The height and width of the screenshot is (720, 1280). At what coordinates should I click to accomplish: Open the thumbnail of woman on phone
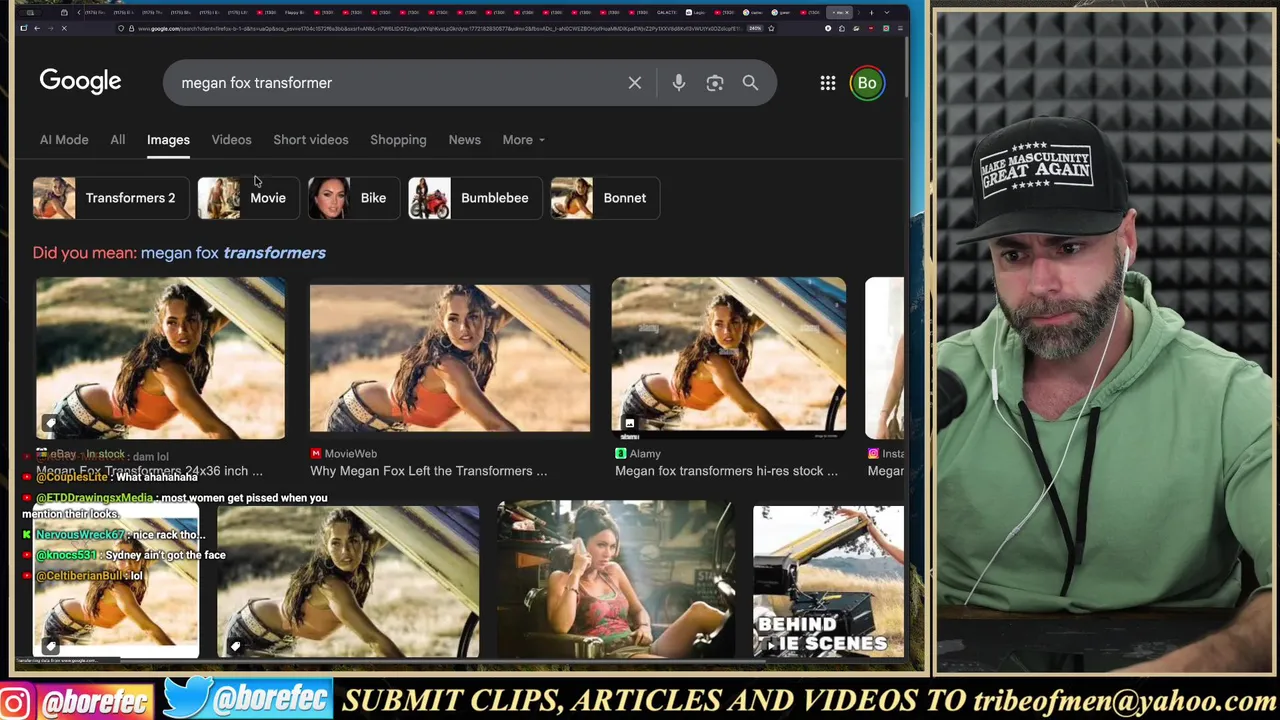coord(615,580)
